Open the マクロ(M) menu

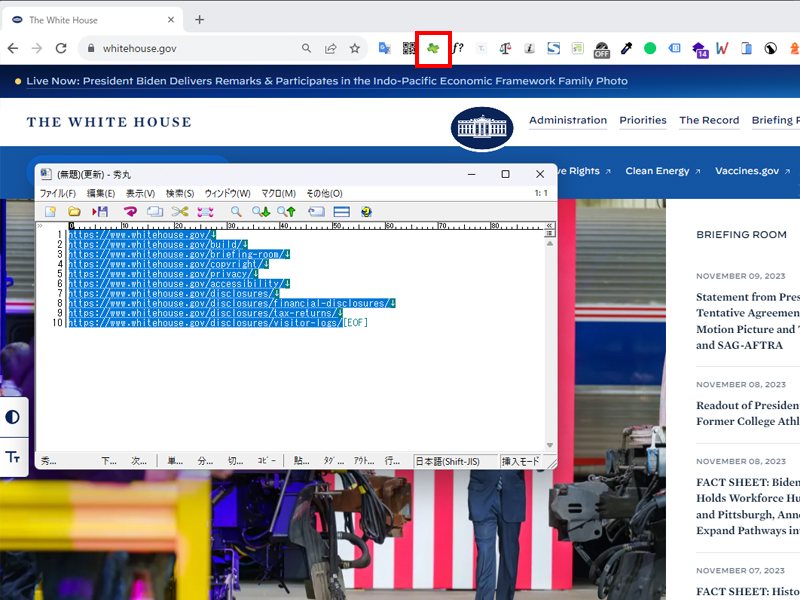pos(279,193)
